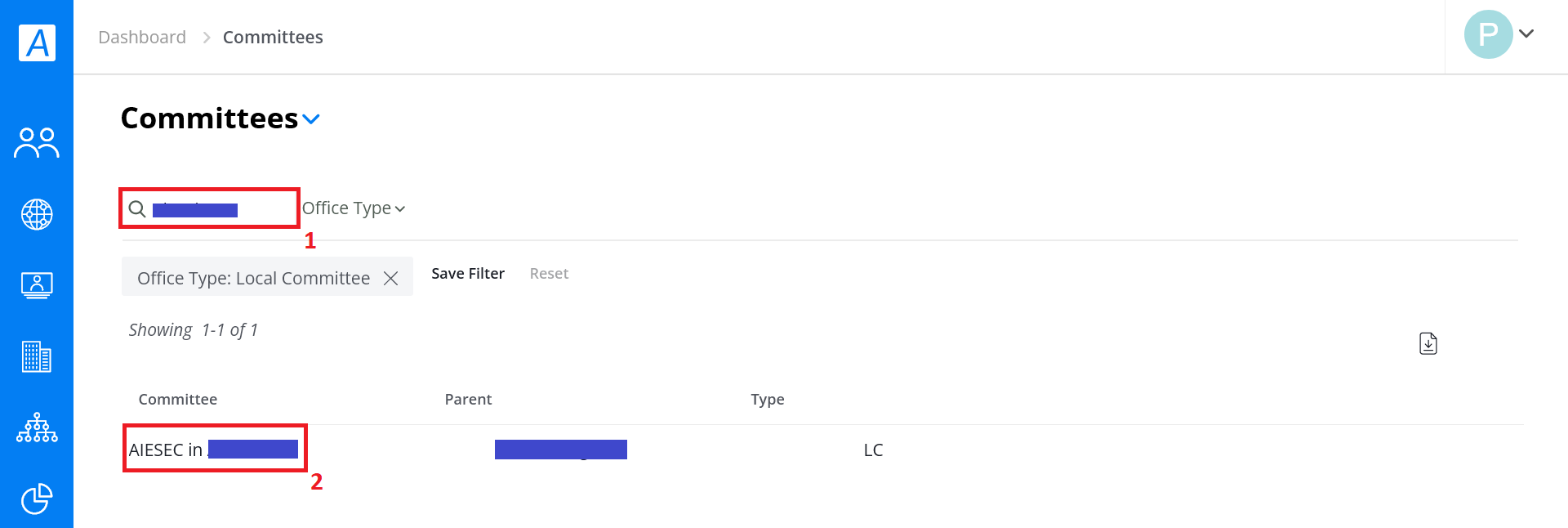Open the AIESEC in committee row link
1568x528 pixels.
coord(214,450)
